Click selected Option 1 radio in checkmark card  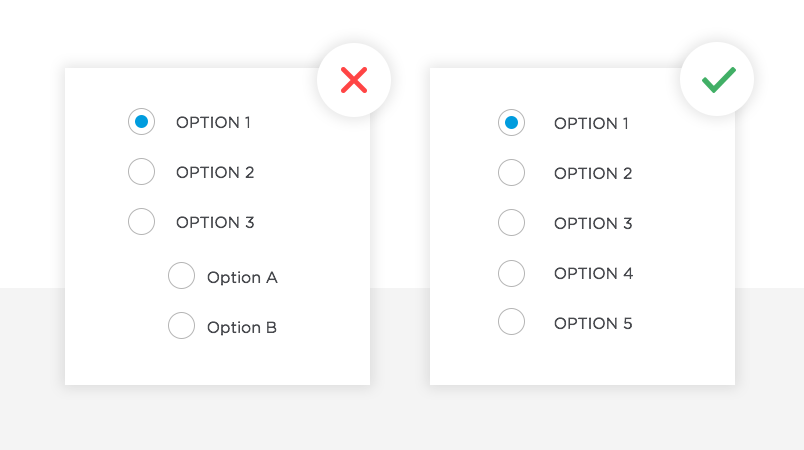[x=511, y=123]
